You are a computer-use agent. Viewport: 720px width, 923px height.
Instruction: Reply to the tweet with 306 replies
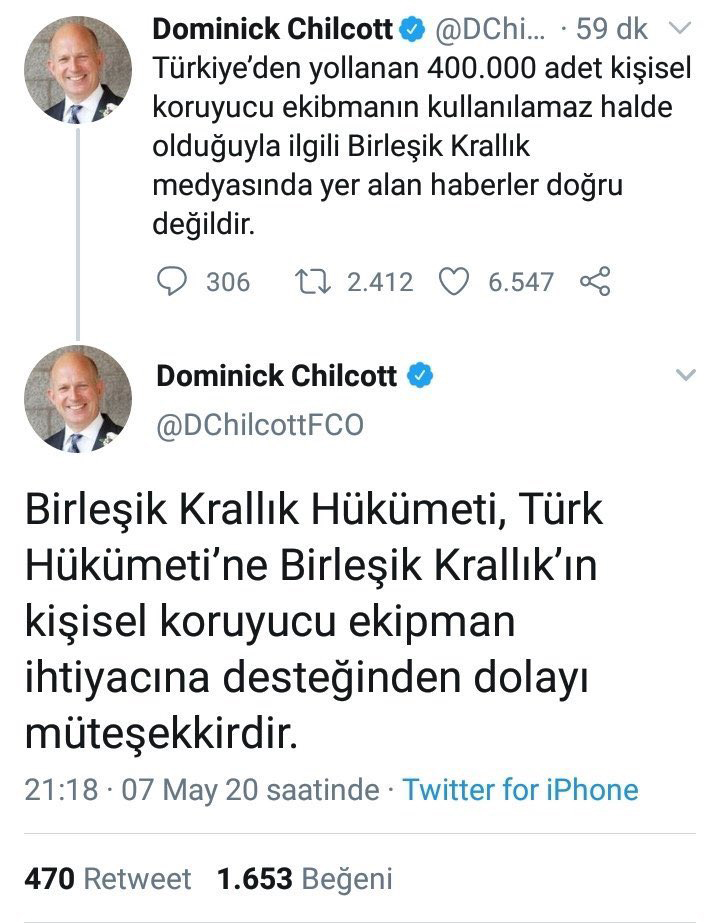click(x=174, y=282)
